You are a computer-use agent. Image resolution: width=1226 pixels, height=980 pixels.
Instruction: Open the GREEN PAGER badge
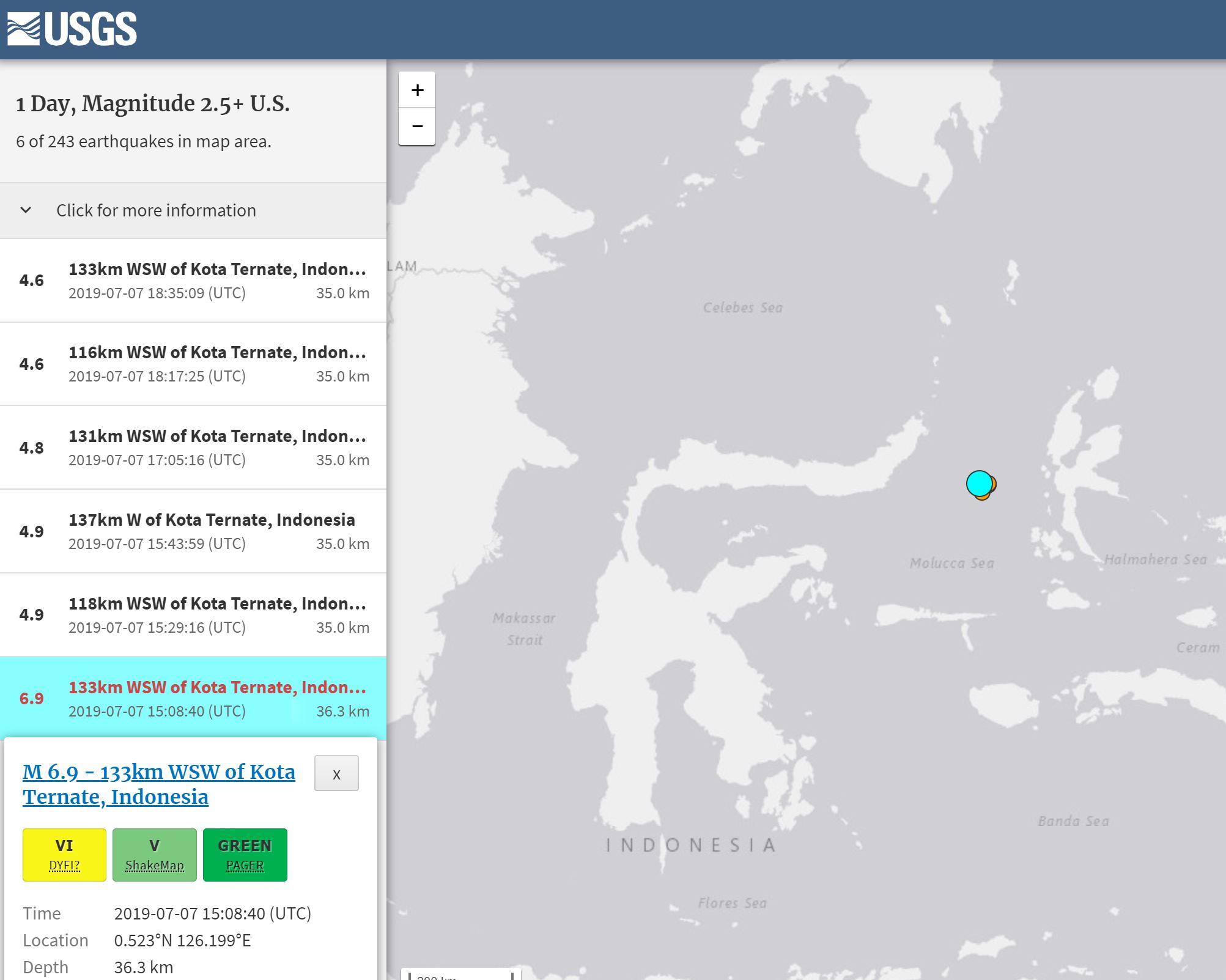[x=245, y=854]
